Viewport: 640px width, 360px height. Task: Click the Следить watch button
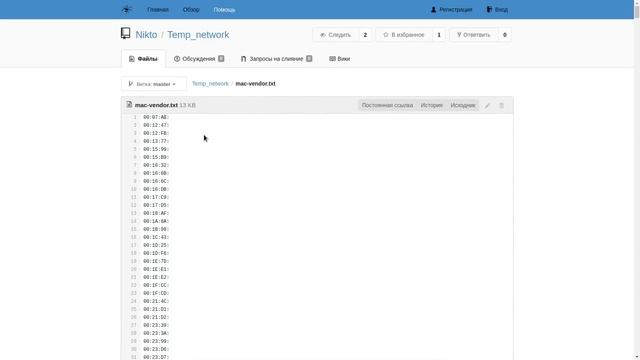coord(336,35)
